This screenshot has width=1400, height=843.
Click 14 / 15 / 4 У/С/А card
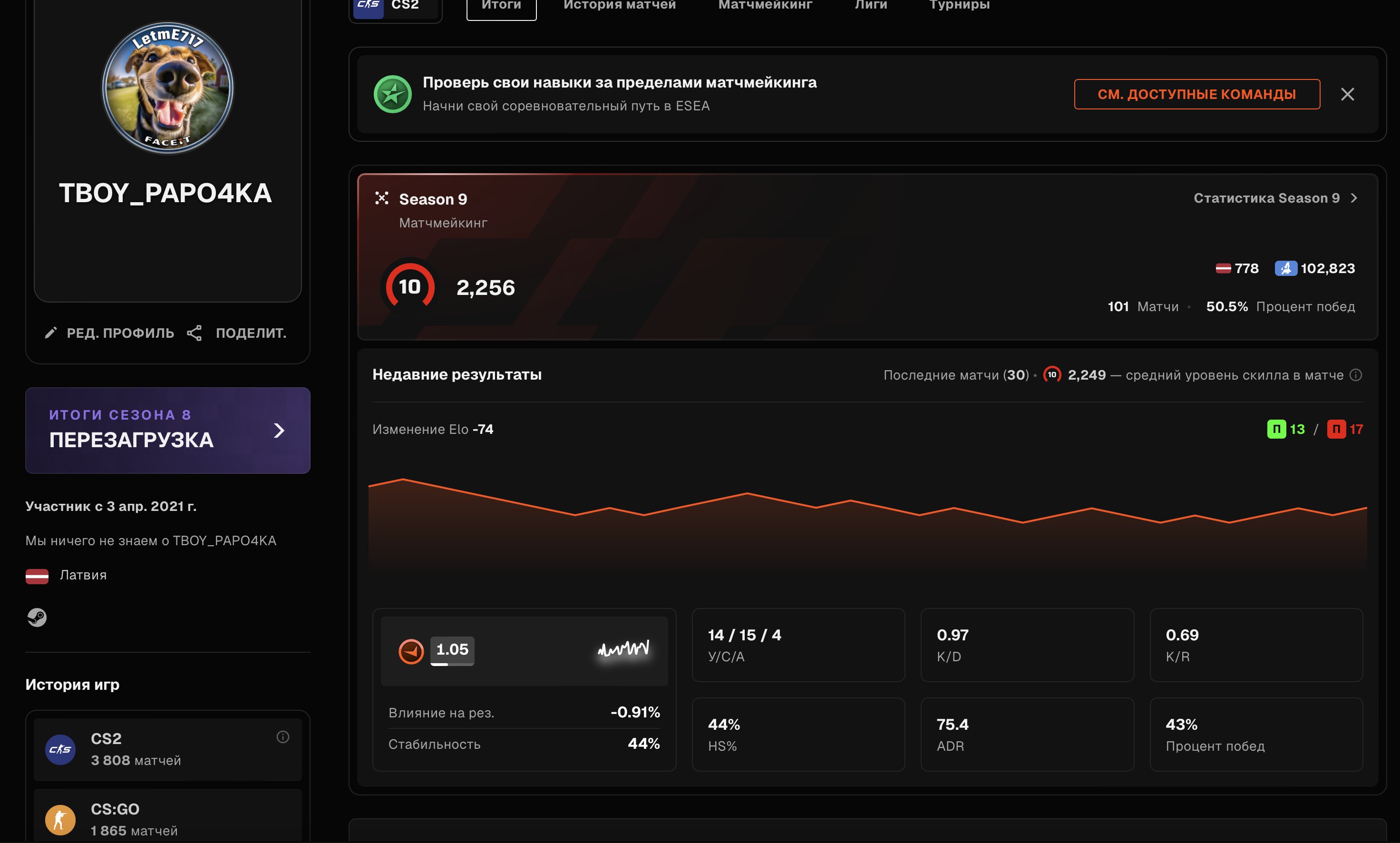[x=798, y=645]
